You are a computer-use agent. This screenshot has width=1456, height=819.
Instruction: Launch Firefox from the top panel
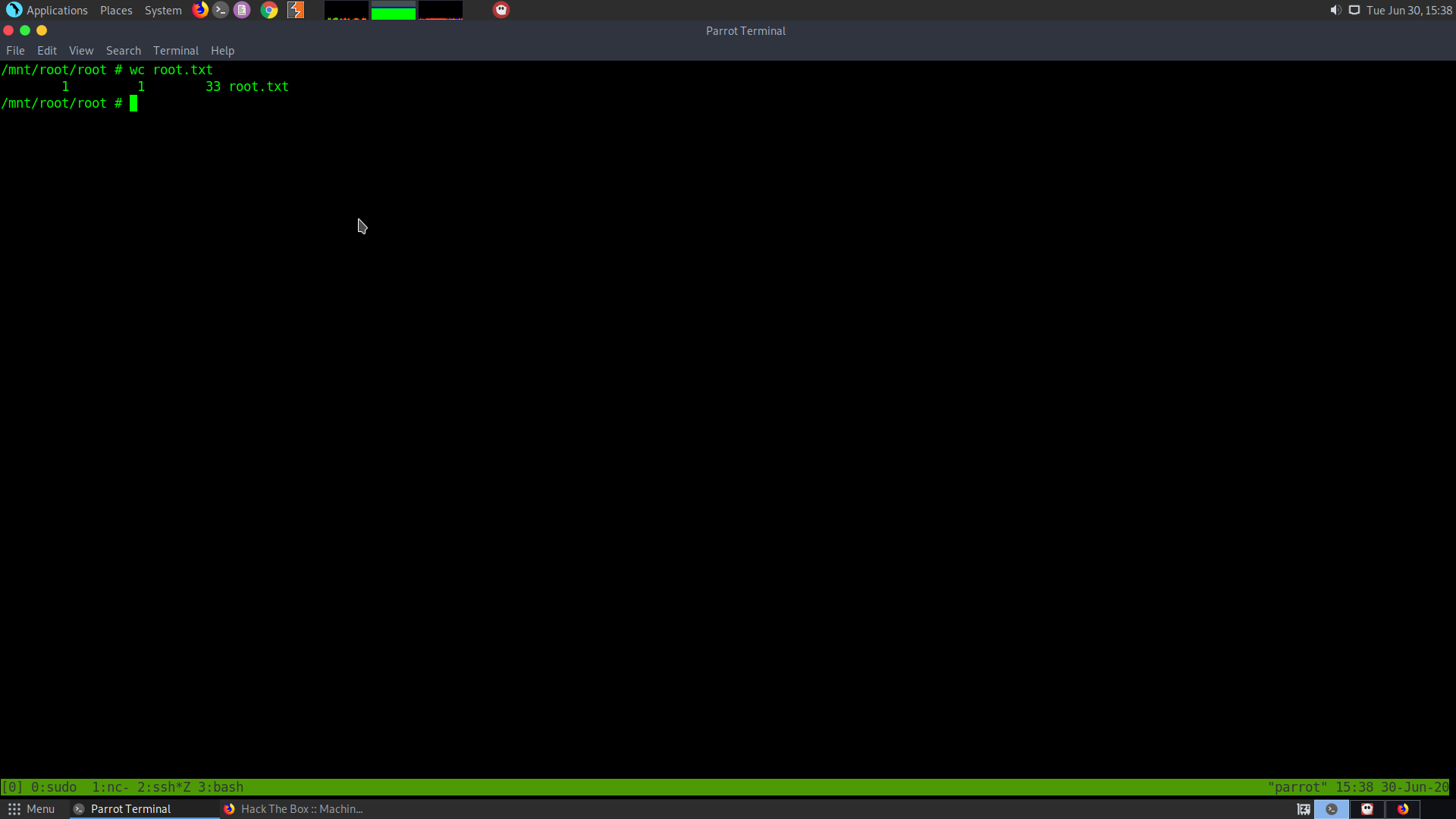point(200,10)
